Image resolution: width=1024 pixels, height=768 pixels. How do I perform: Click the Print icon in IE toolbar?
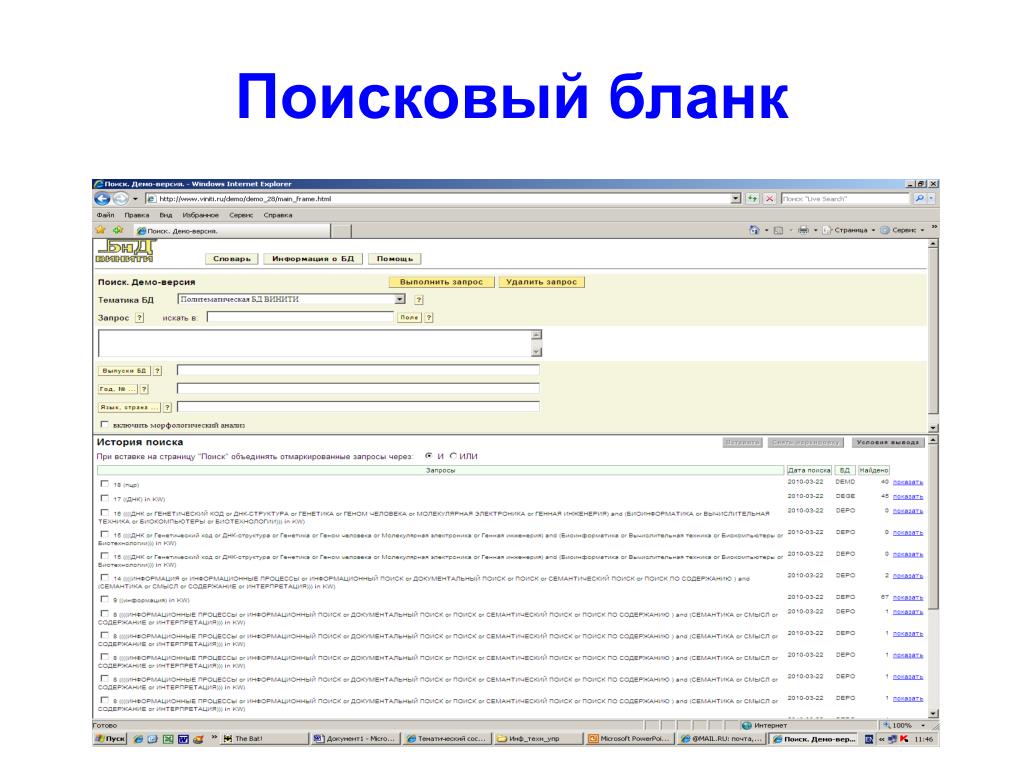coord(803,230)
